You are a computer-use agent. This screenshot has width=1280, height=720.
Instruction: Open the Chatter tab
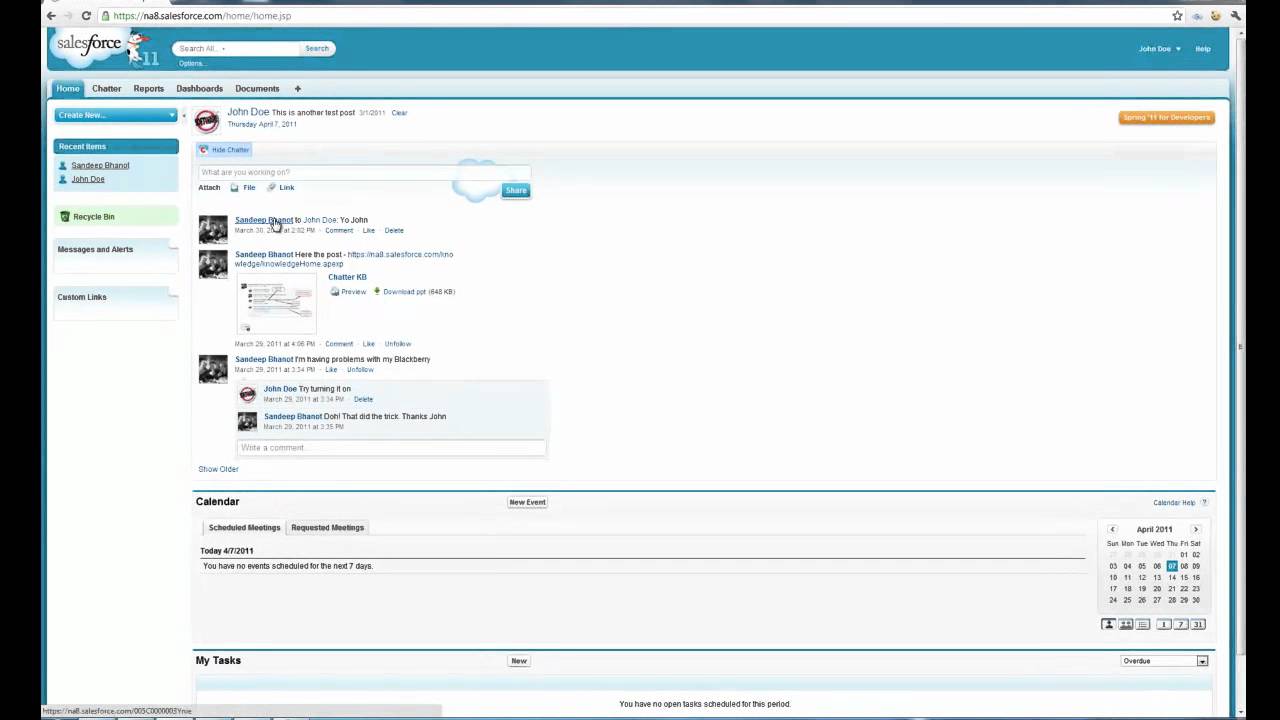pyautogui.click(x=107, y=89)
